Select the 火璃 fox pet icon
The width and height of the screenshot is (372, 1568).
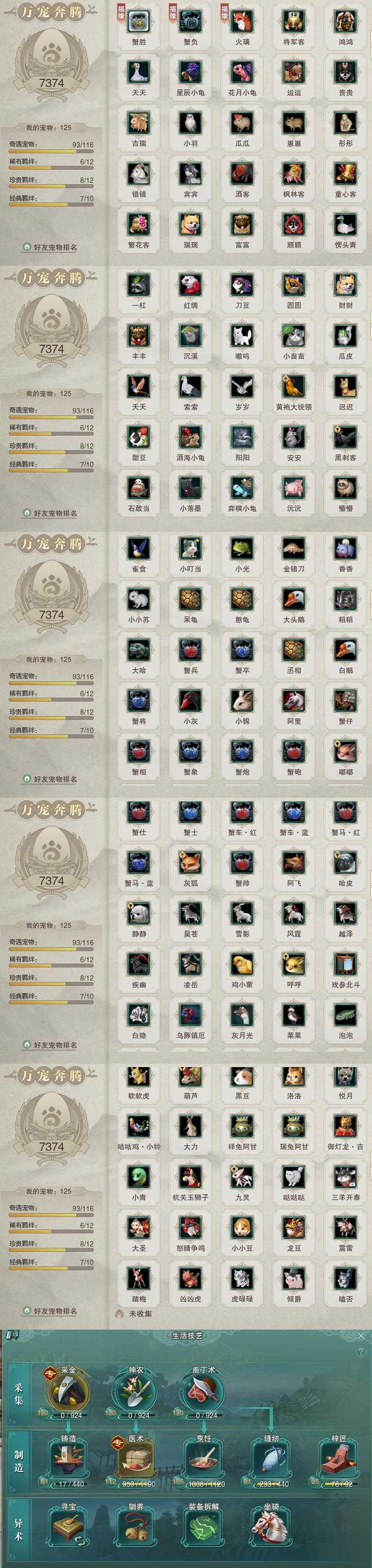point(242,21)
